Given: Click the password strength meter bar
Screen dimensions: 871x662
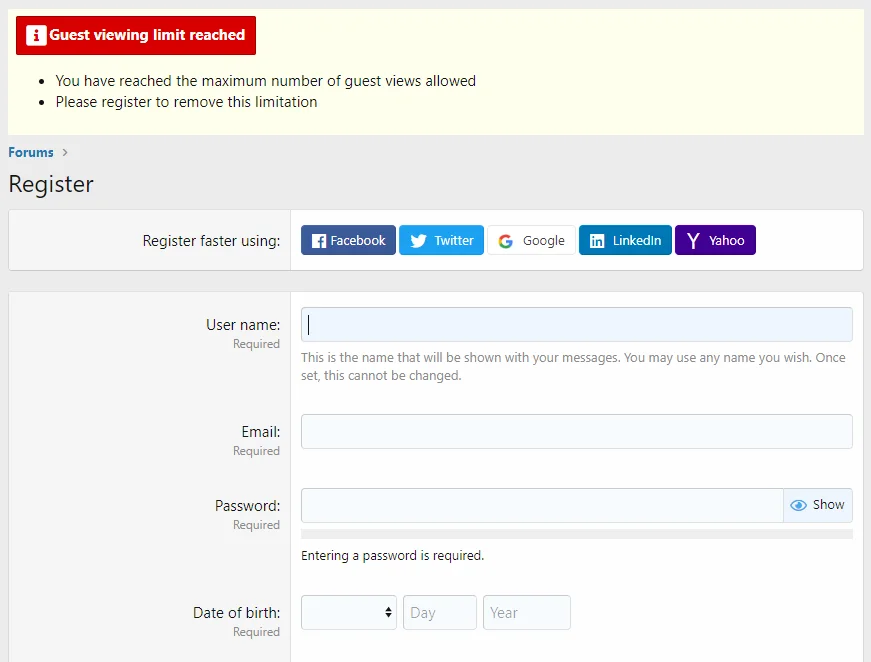Looking at the screenshot, I should click(576, 535).
